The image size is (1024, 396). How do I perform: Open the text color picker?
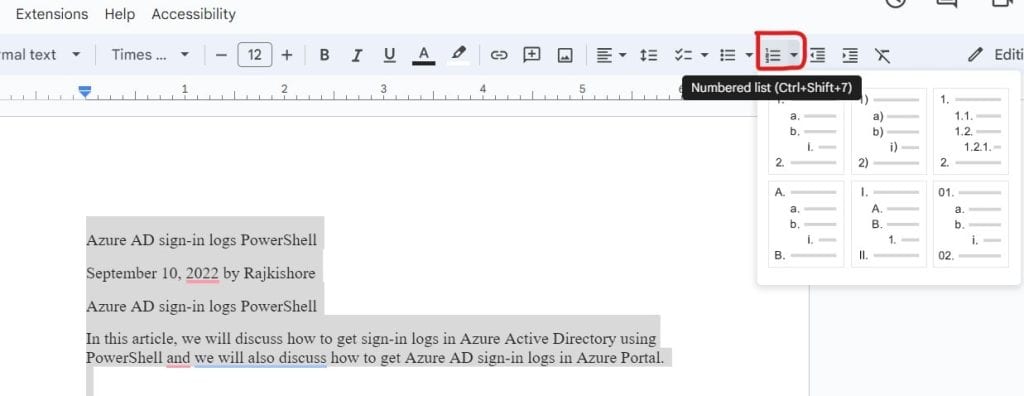(x=424, y=56)
